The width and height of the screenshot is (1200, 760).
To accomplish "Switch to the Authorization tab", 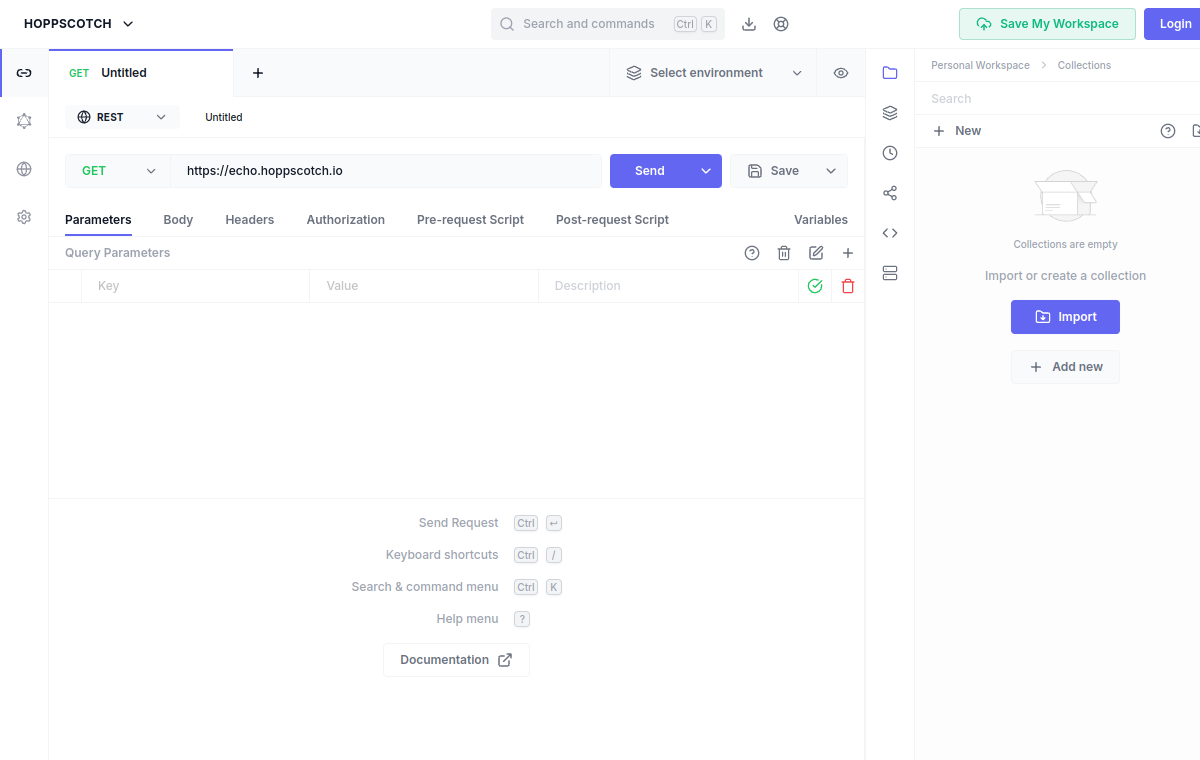I will click(346, 220).
